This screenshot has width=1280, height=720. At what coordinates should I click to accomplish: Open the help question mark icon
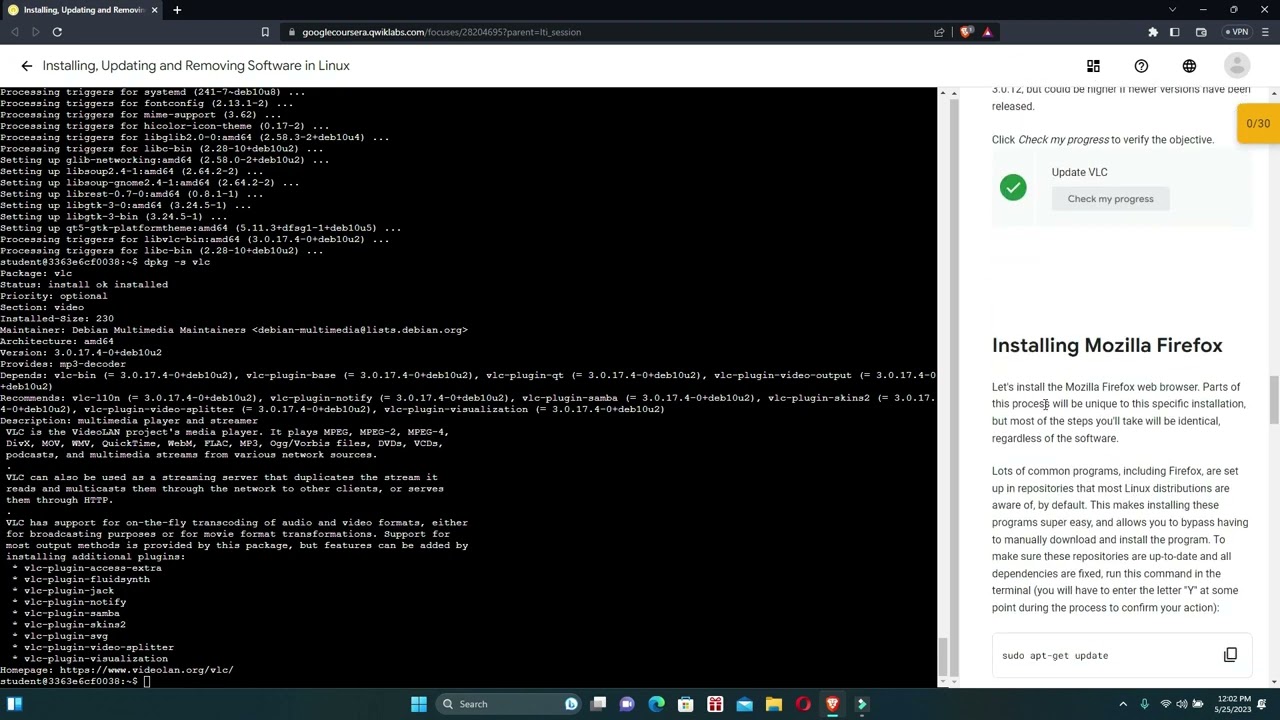1141,66
